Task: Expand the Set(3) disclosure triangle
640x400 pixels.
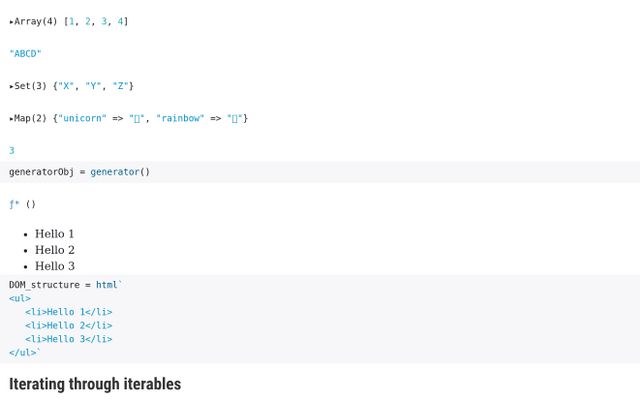Action: [11, 87]
